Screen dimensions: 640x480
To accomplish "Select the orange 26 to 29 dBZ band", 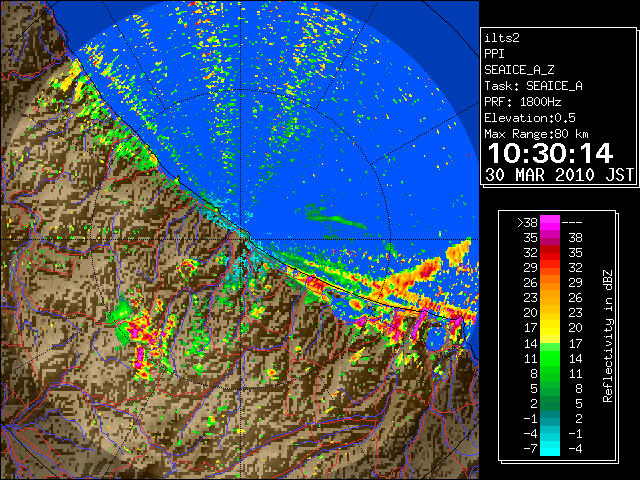I will pyautogui.click(x=549, y=282).
